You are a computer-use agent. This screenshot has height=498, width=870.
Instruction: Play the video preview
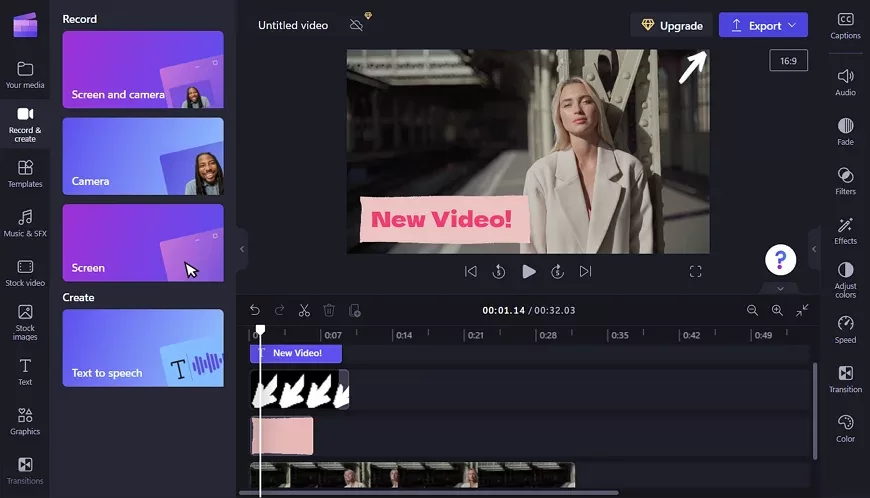point(529,271)
